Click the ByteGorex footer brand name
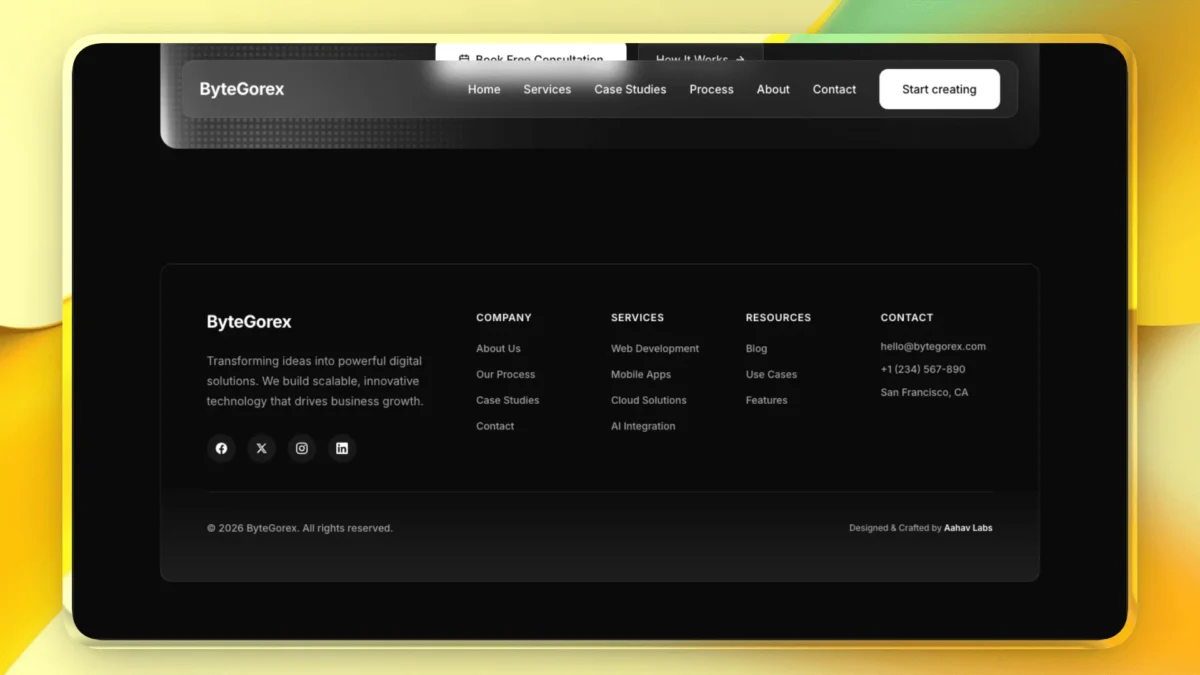 [249, 322]
